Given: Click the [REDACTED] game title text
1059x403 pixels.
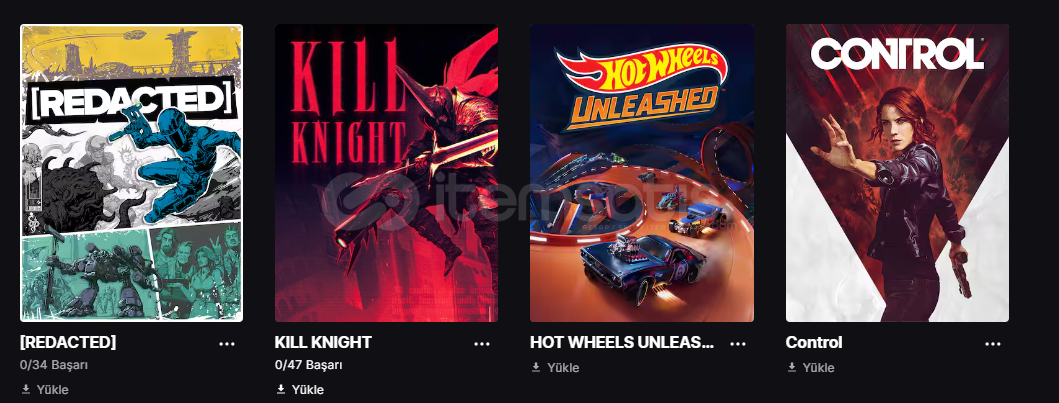Looking at the screenshot, I should point(68,342).
